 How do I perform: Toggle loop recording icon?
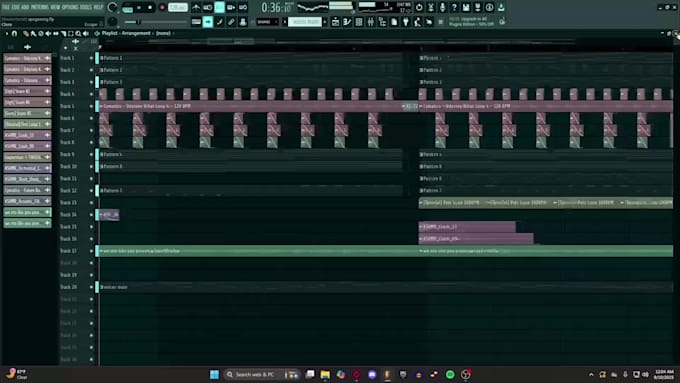coord(243,7)
